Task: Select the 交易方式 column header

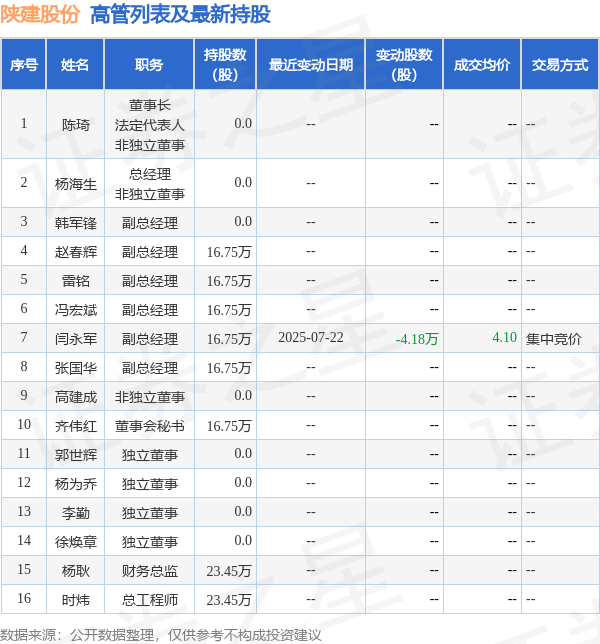Action: (x=560, y=64)
